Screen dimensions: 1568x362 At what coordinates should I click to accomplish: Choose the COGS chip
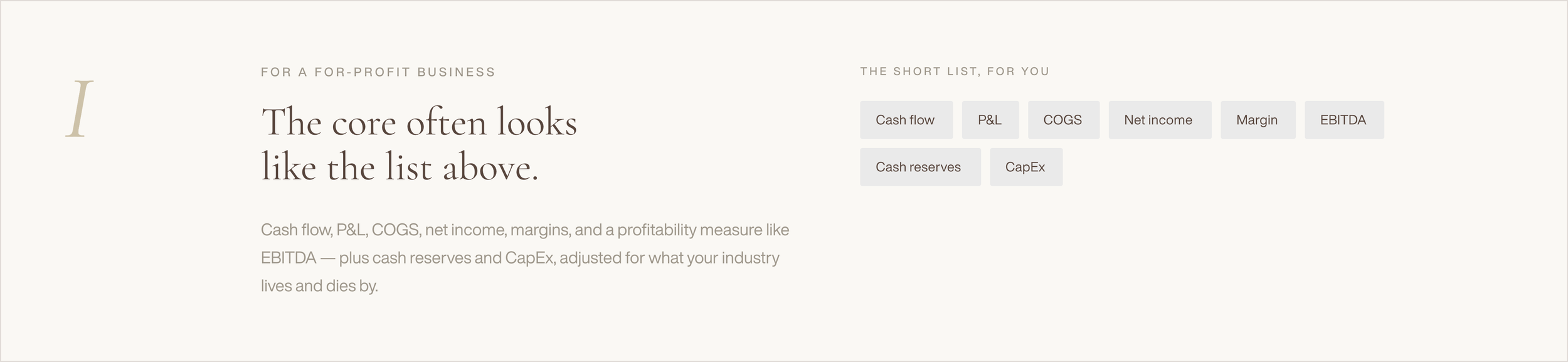(x=1063, y=120)
